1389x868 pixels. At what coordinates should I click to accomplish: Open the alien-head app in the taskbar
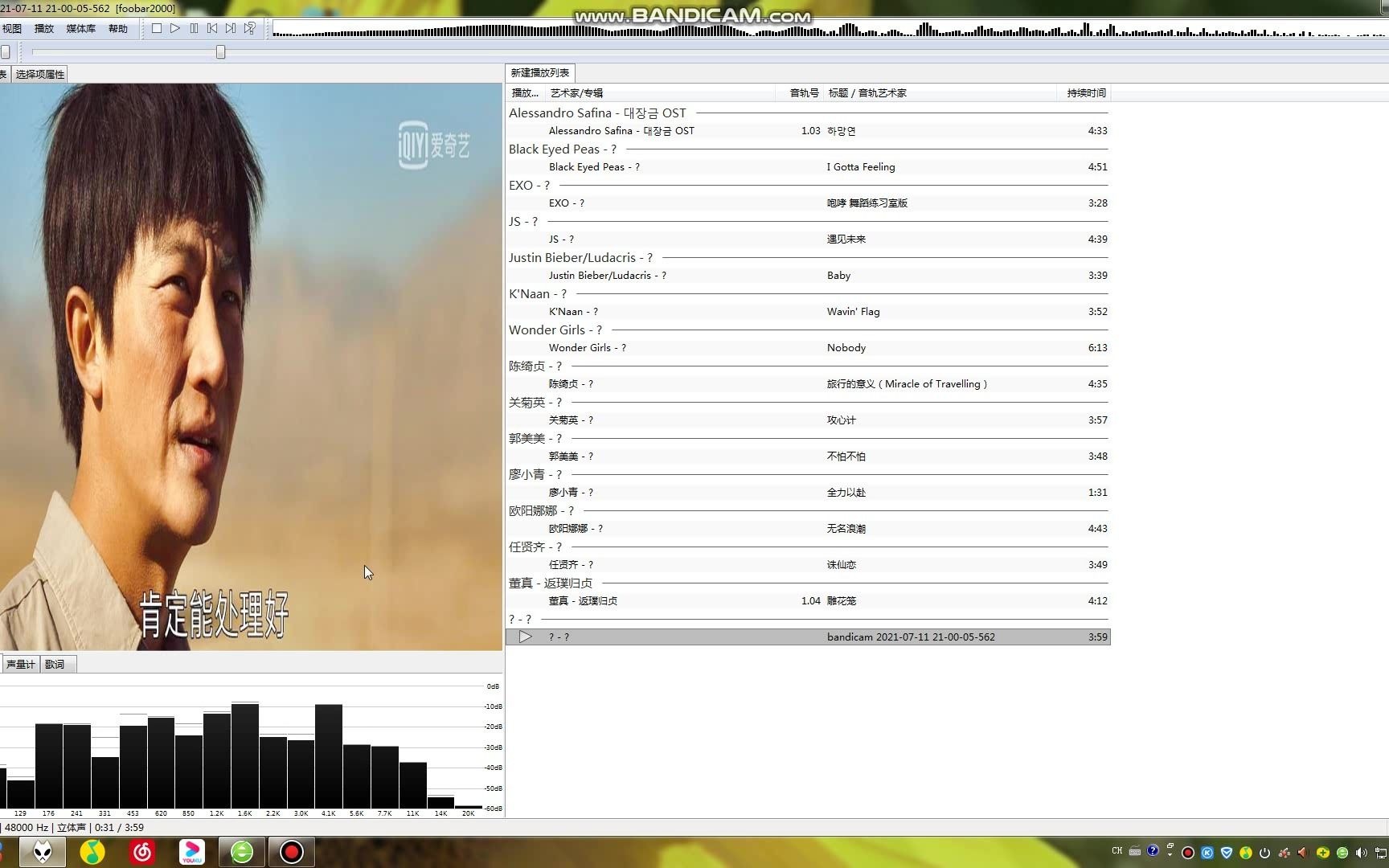click(43, 852)
